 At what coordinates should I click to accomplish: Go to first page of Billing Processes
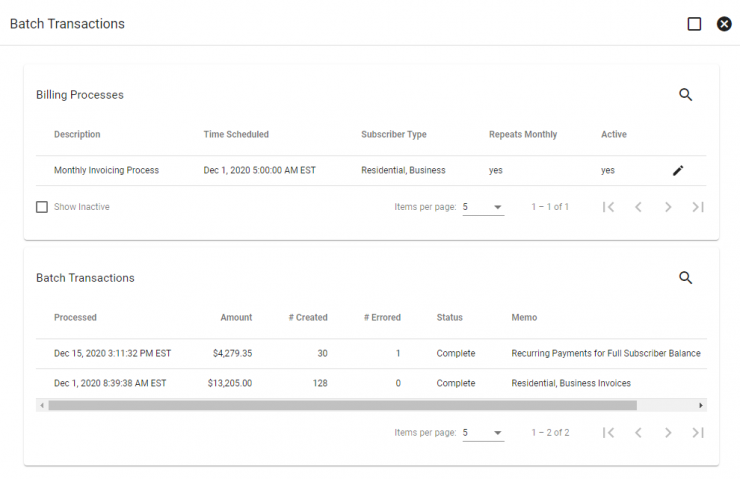pyautogui.click(x=608, y=207)
